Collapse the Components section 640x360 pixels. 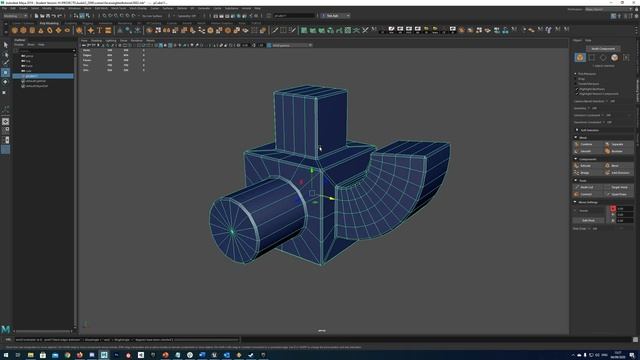pos(576,159)
